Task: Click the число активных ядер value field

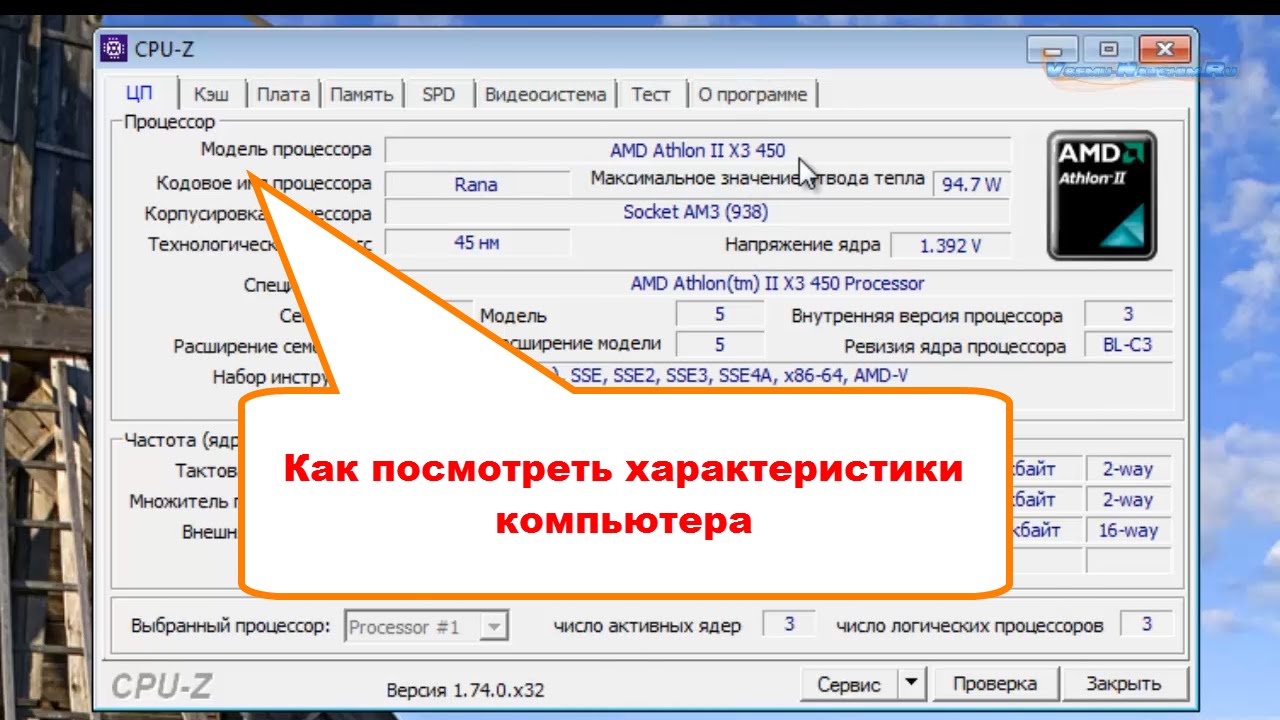Action: click(x=789, y=625)
